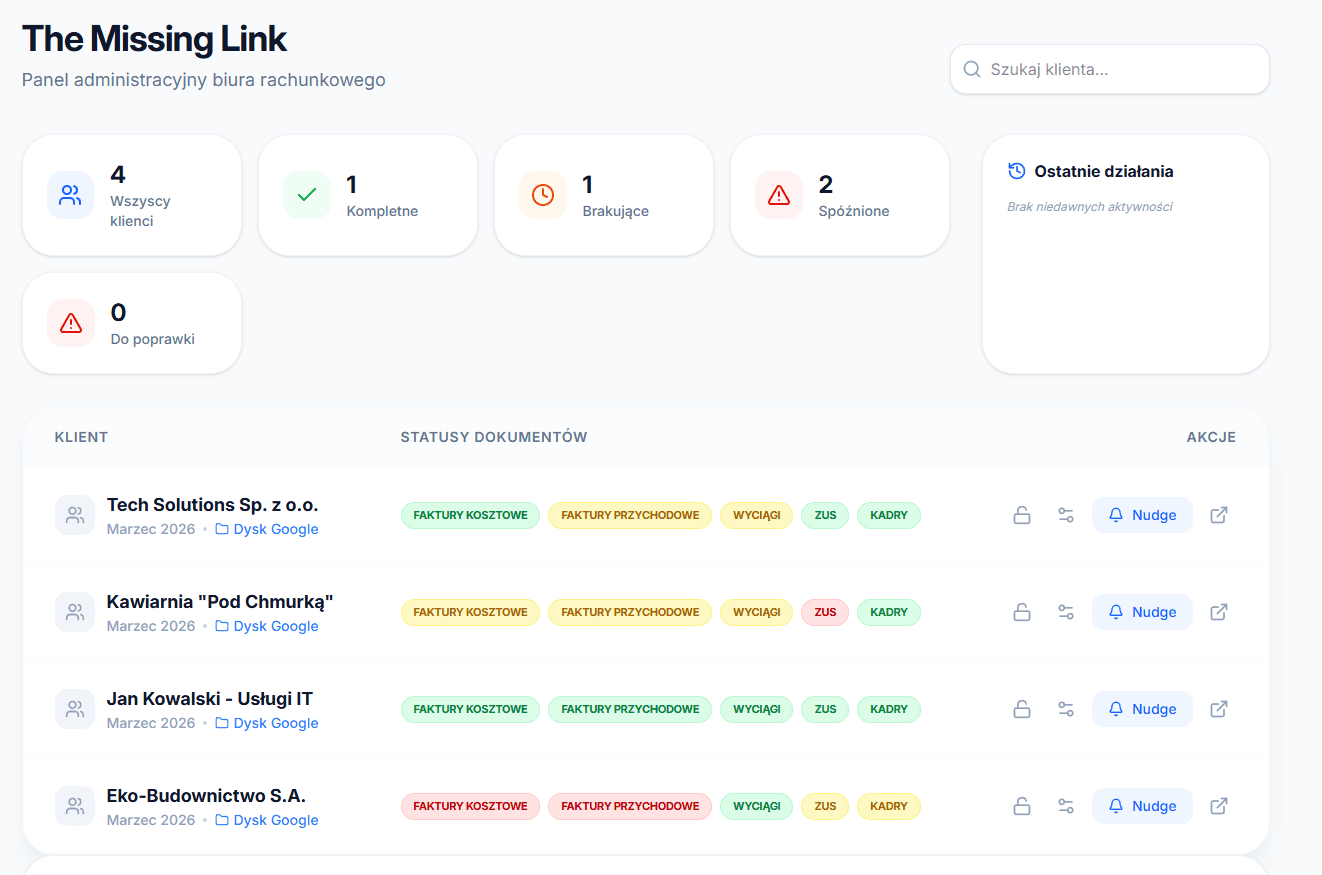Click the sliders icon for Tech Solutions row
This screenshot has height=875, width=1322.
[x=1066, y=515]
